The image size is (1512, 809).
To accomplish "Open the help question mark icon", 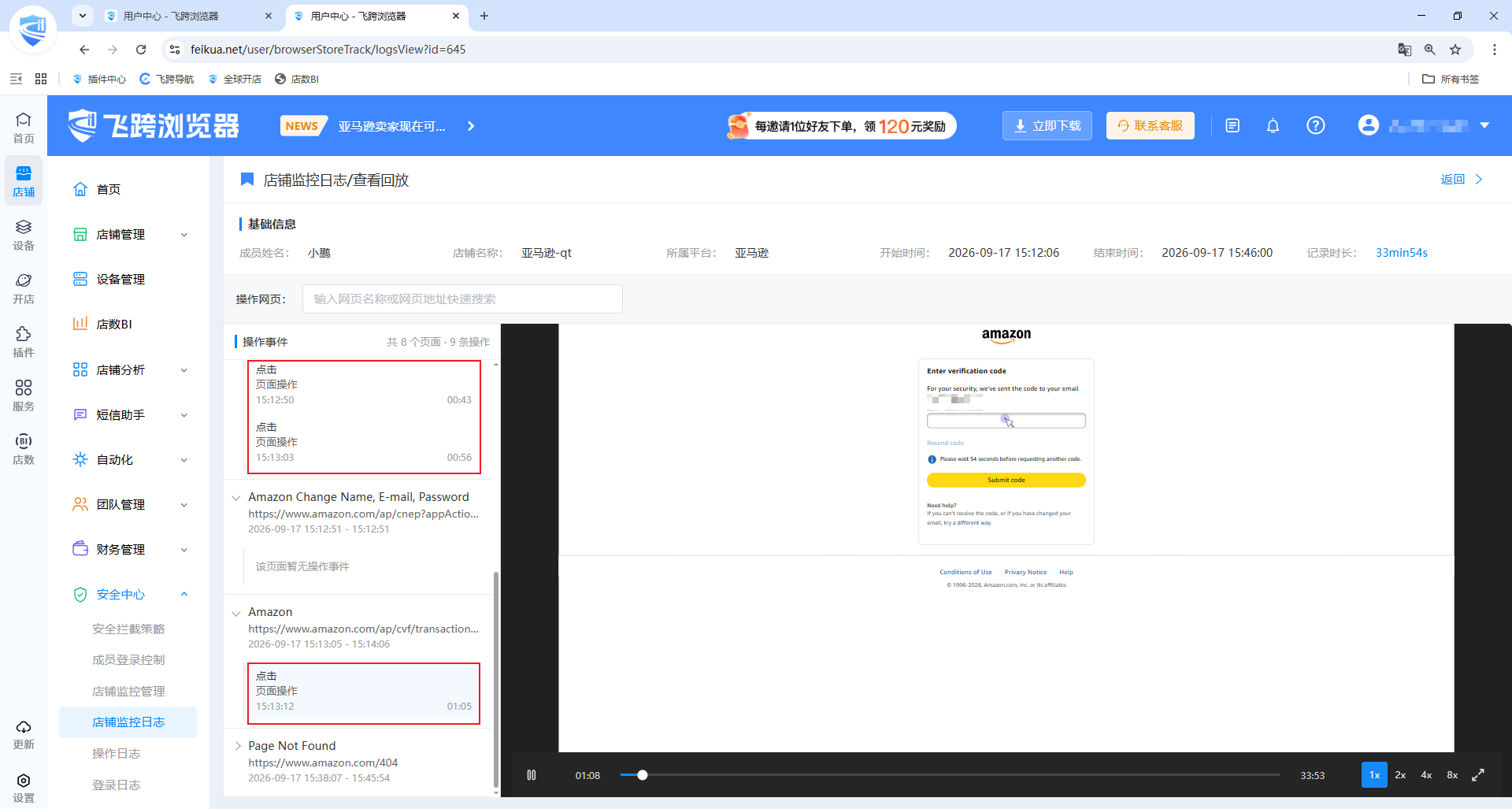I will tap(1315, 126).
